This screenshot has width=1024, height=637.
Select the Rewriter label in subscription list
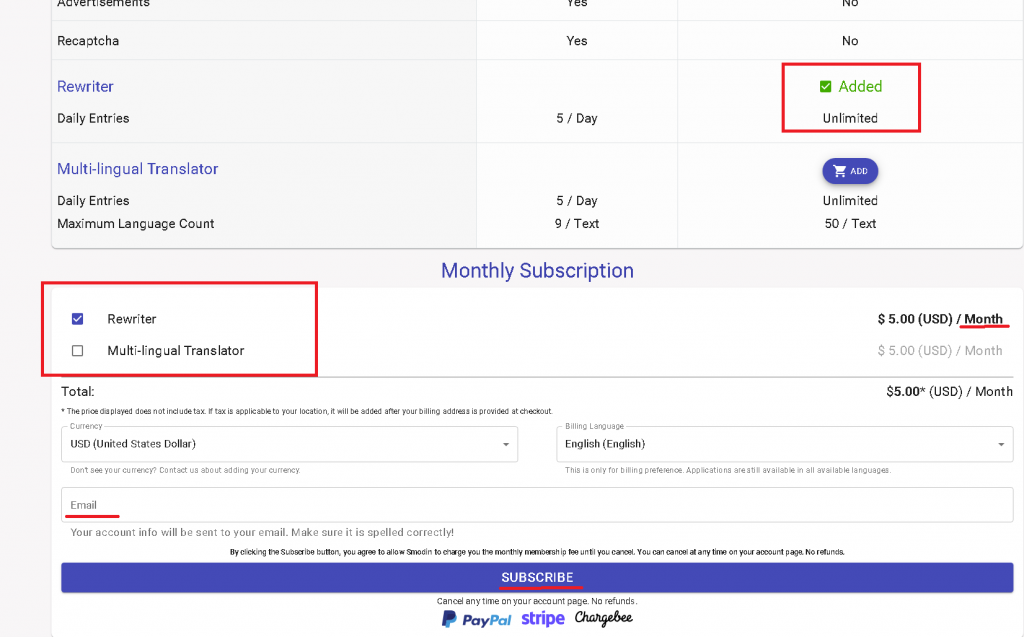pyautogui.click(x=132, y=319)
